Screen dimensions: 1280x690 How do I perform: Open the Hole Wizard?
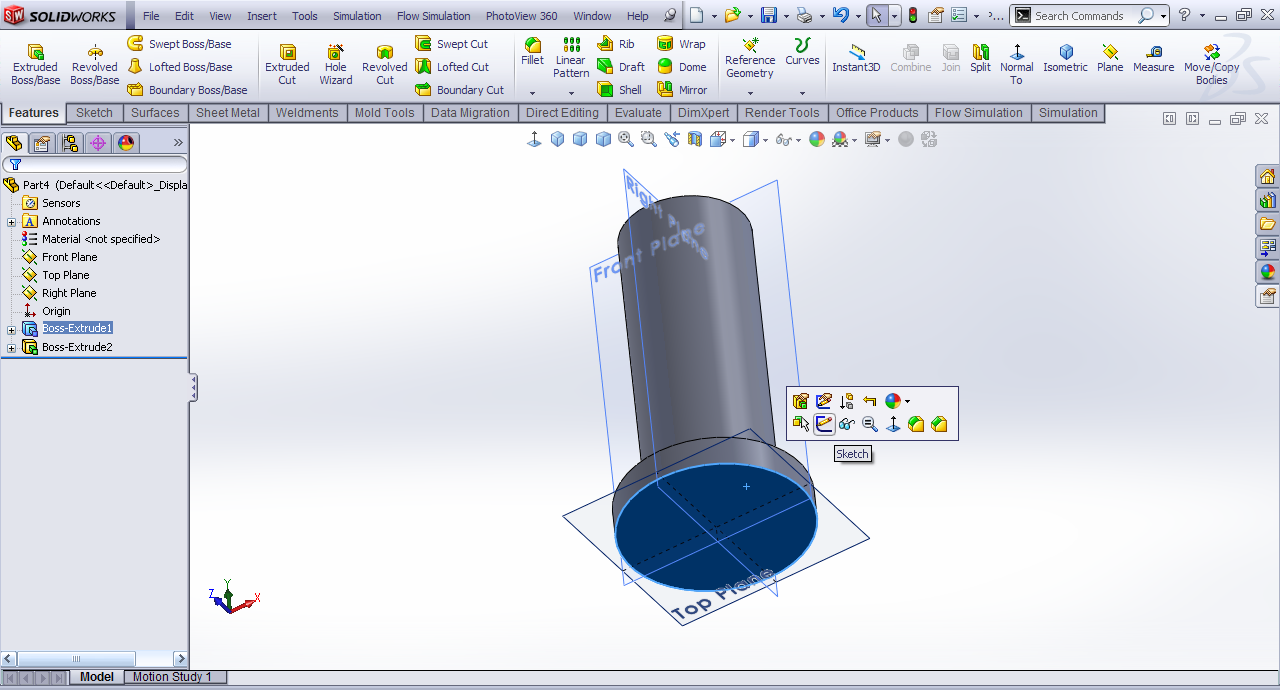tap(335, 64)
